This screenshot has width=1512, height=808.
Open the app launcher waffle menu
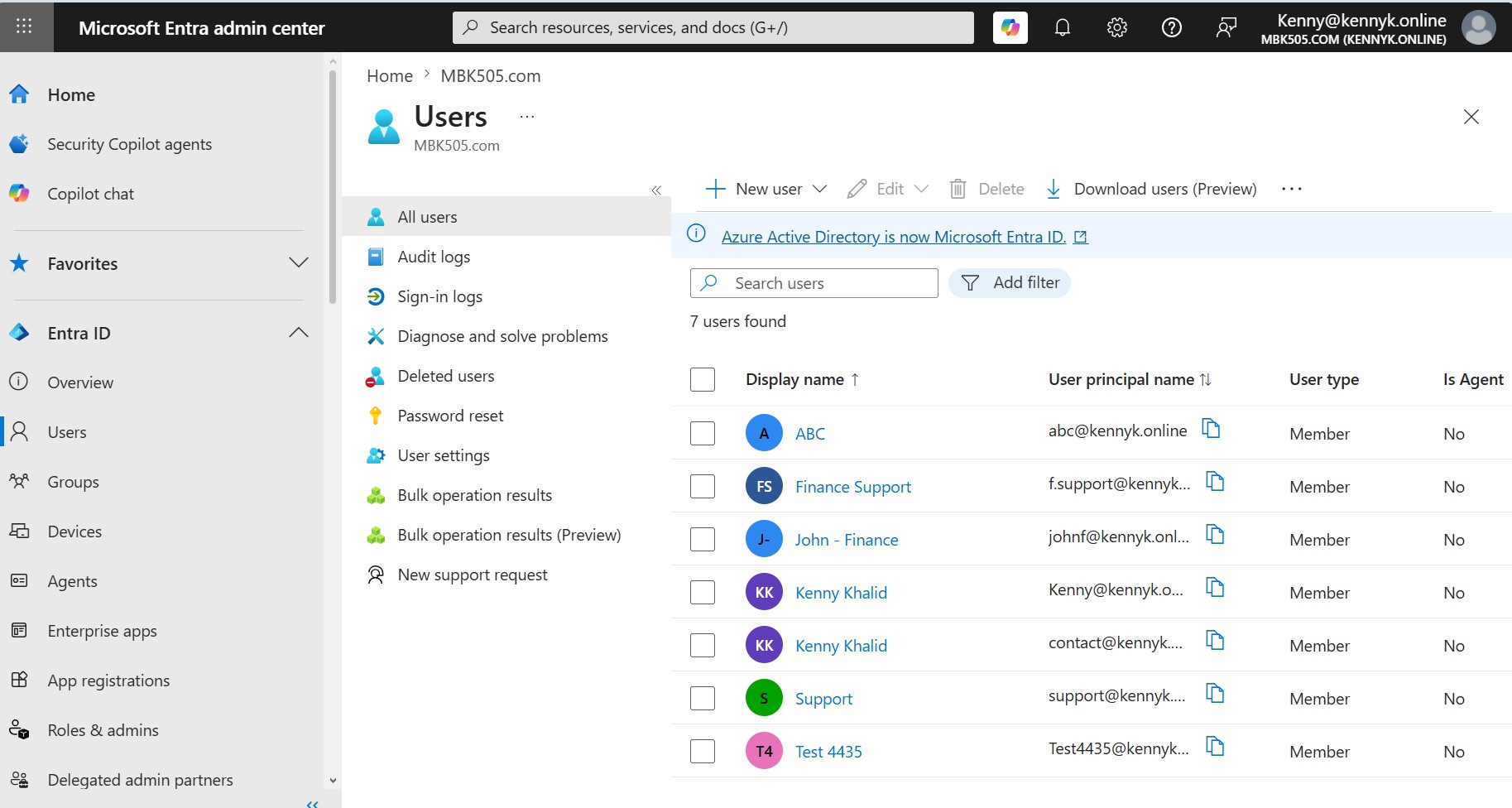24,26
